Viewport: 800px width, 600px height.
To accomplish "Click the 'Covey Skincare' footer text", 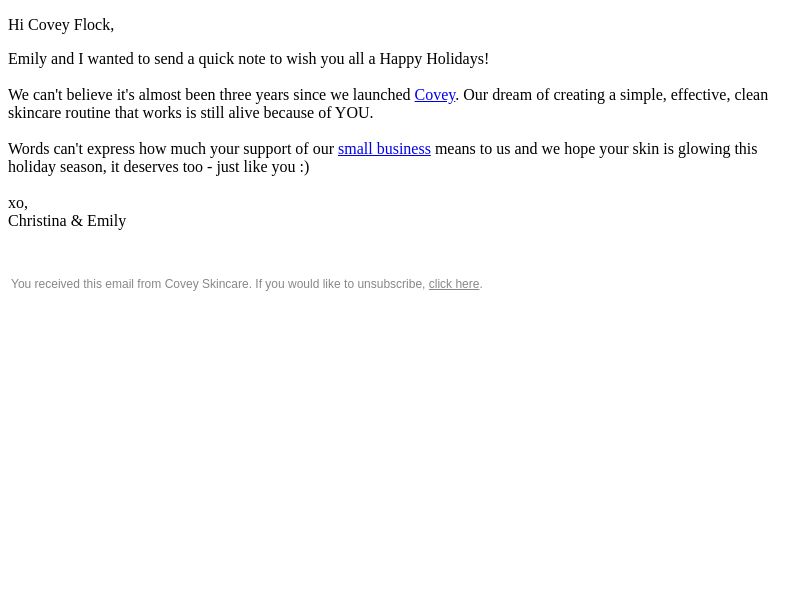I will pos(207,284).
